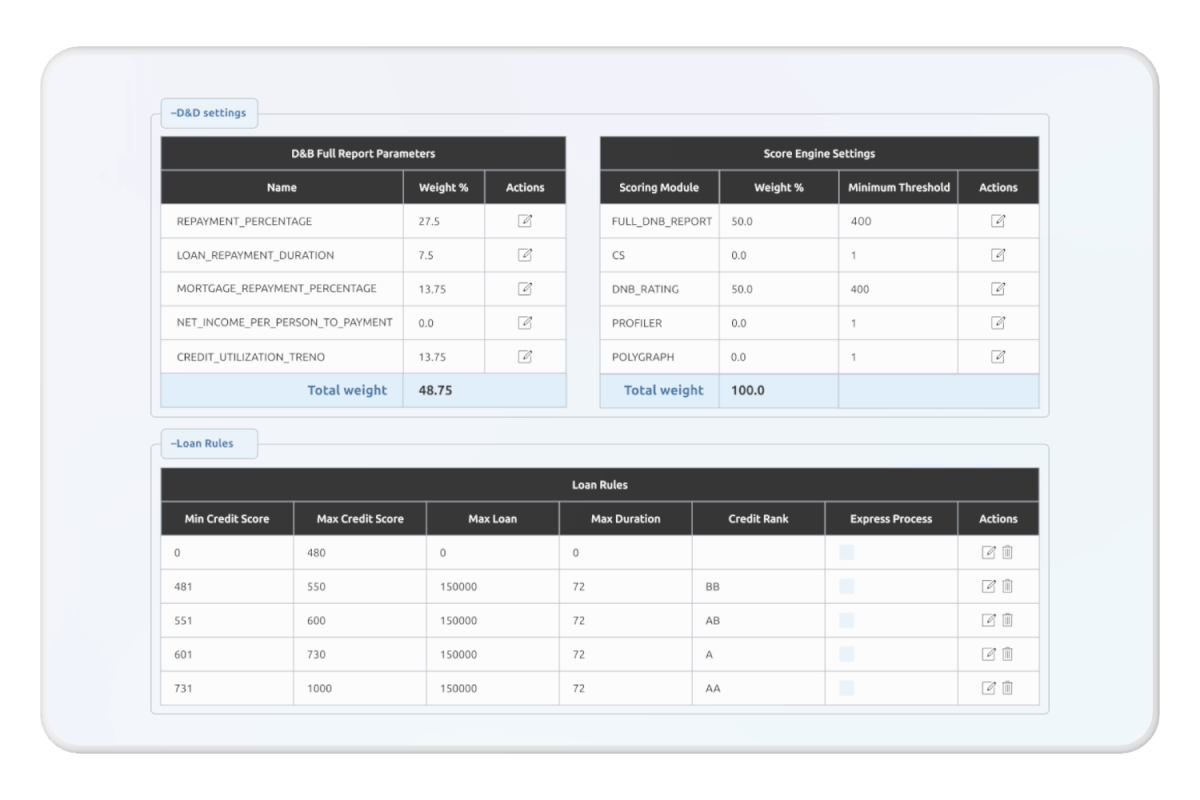
Task: Toggle Express Process for BB rank rule
Action: (847, 586)
